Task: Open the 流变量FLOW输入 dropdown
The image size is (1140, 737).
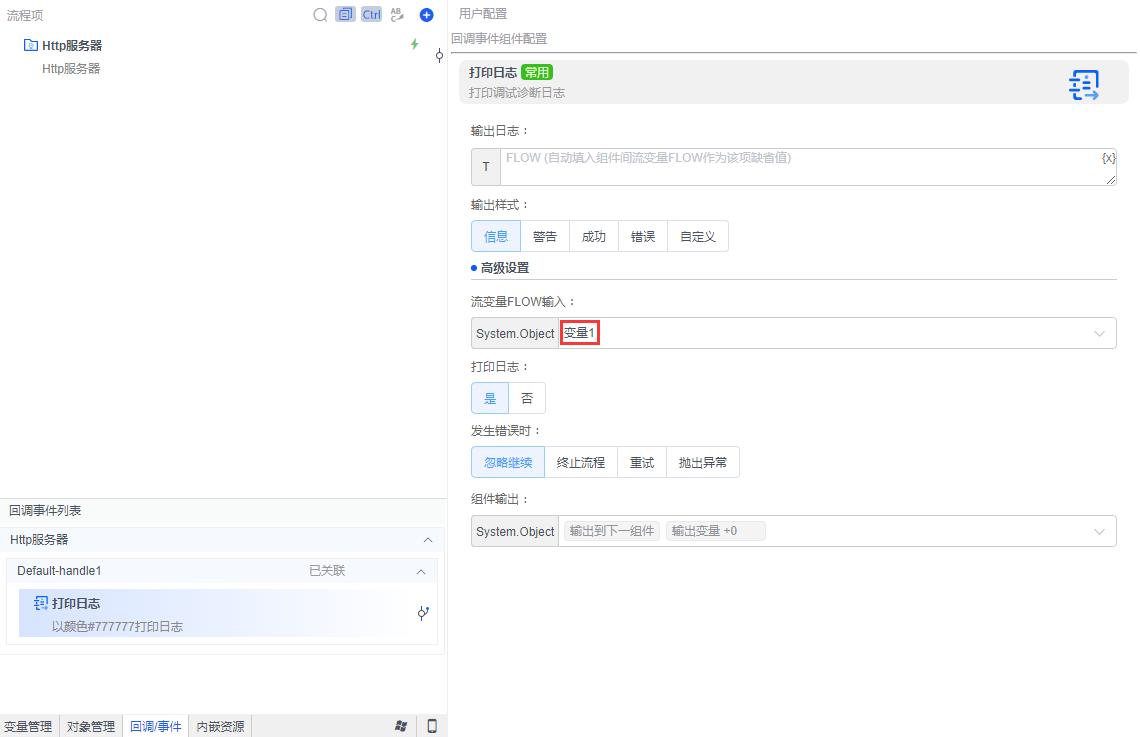Action: tap(1098, 332)
